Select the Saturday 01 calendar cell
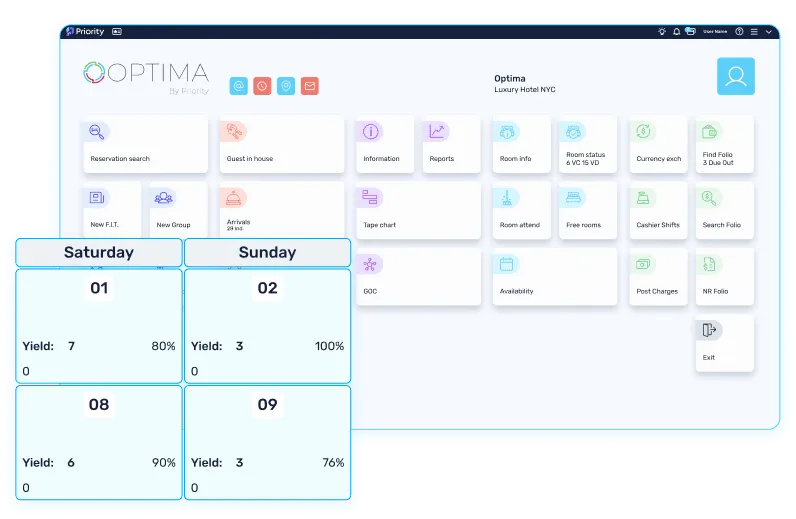The height and width of the screenshot is (519, 796). pyautogui.click(x=99, y=326)
